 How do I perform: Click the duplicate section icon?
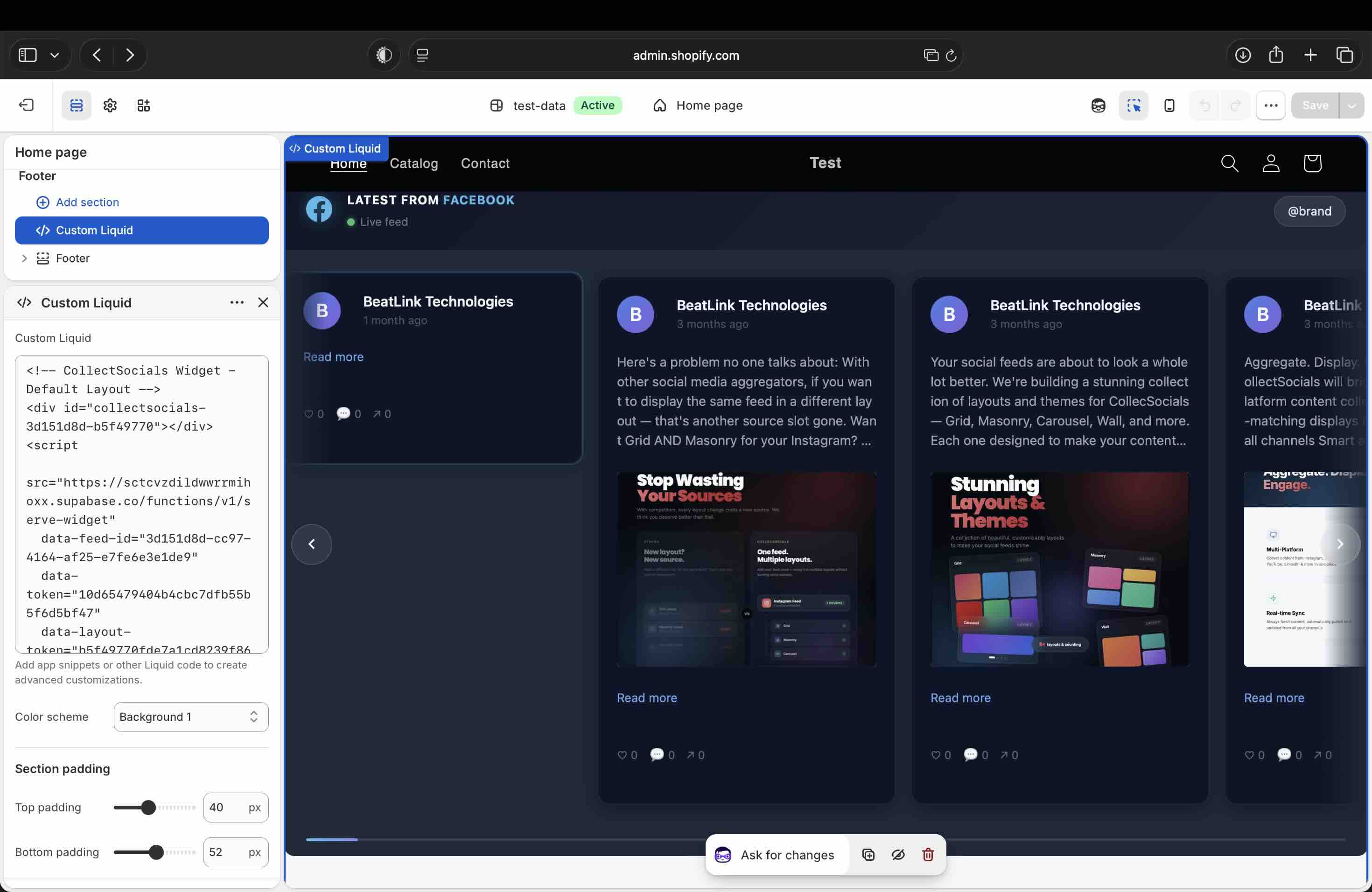868,855
